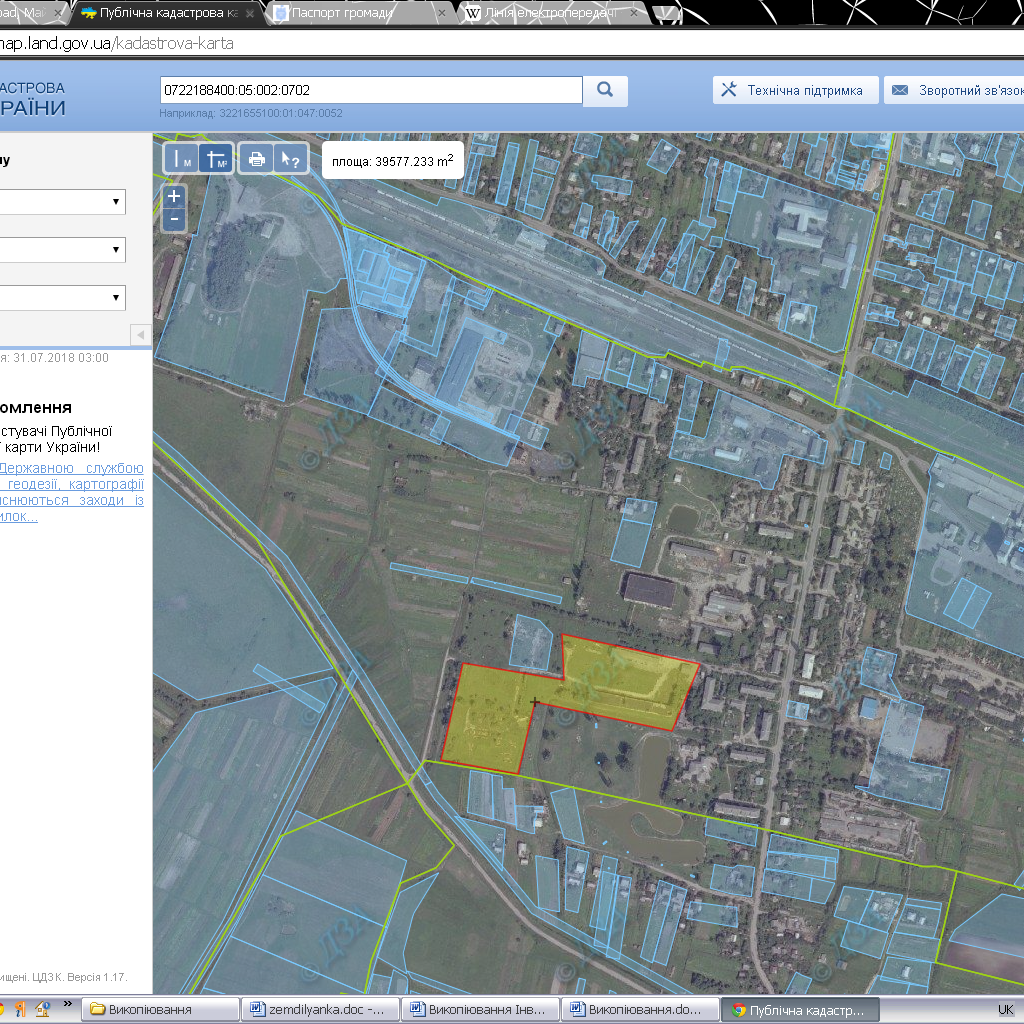This screenshot has width=1024, height=1024.
Task: Zoom in on the map
Action: point(174,197)
